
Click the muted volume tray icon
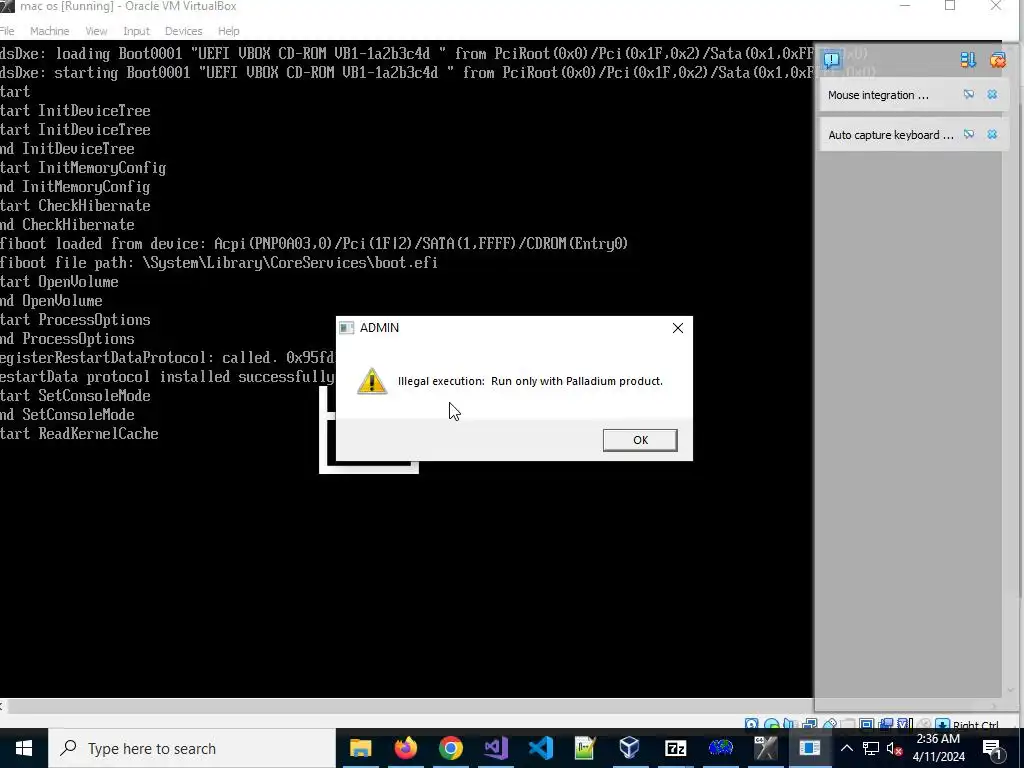pyautogui.click(x=894, y=748)
